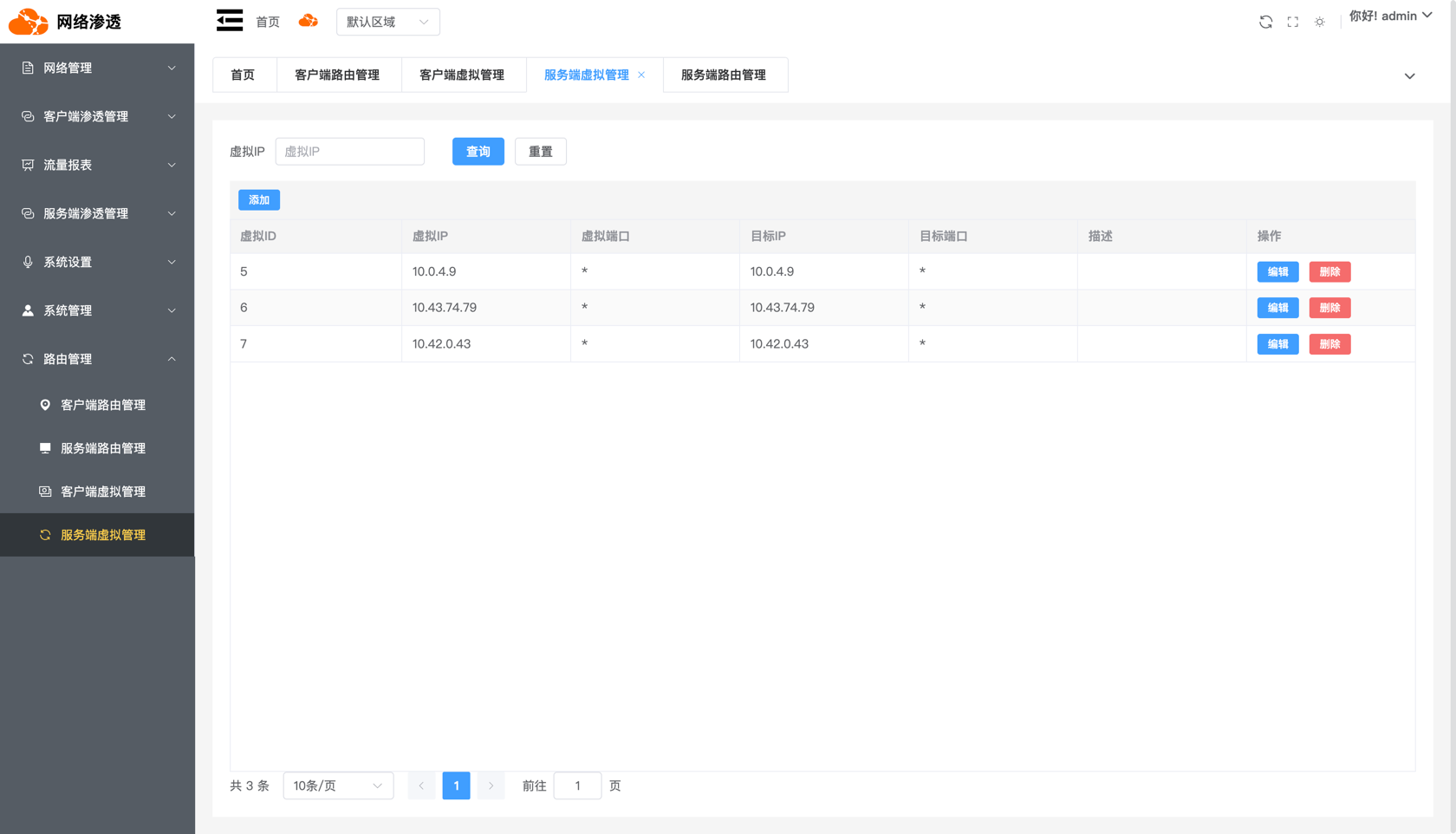Viewport: 1456px width, 834px height.
Task: Open 客户端路由管理 in the sidebar
Action: coord(102,405)
